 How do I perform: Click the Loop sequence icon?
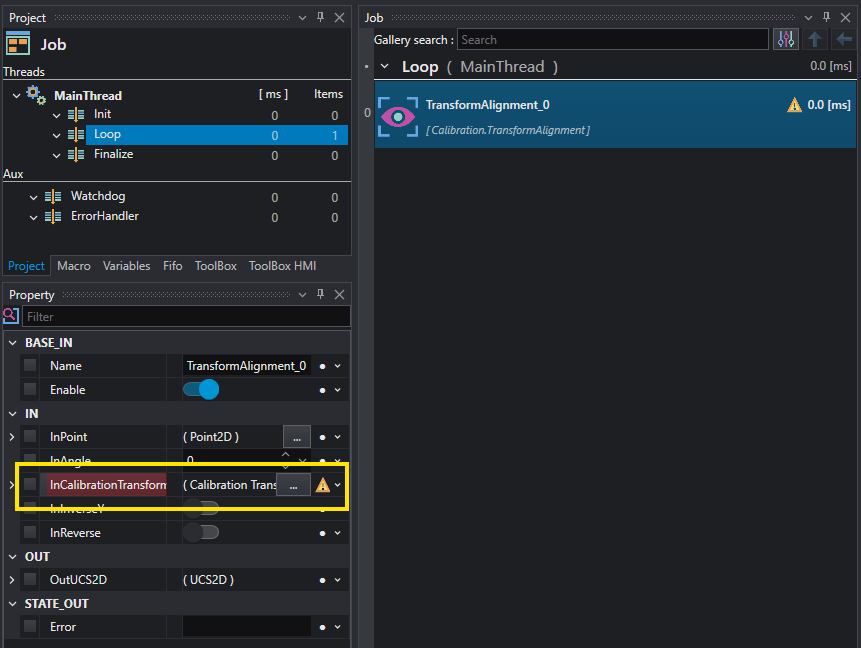point(76,135)
